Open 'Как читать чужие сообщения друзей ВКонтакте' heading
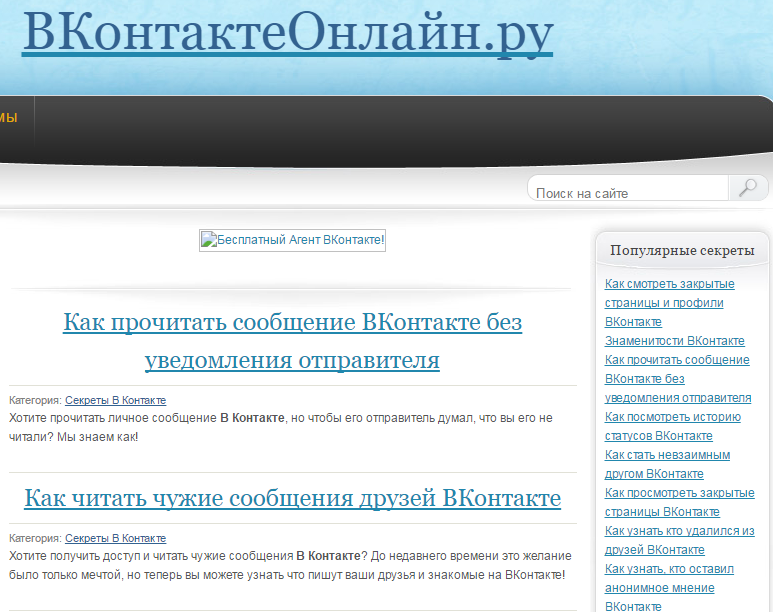The width and height of the screenshot is (773, 612). [x=292, y=498]
